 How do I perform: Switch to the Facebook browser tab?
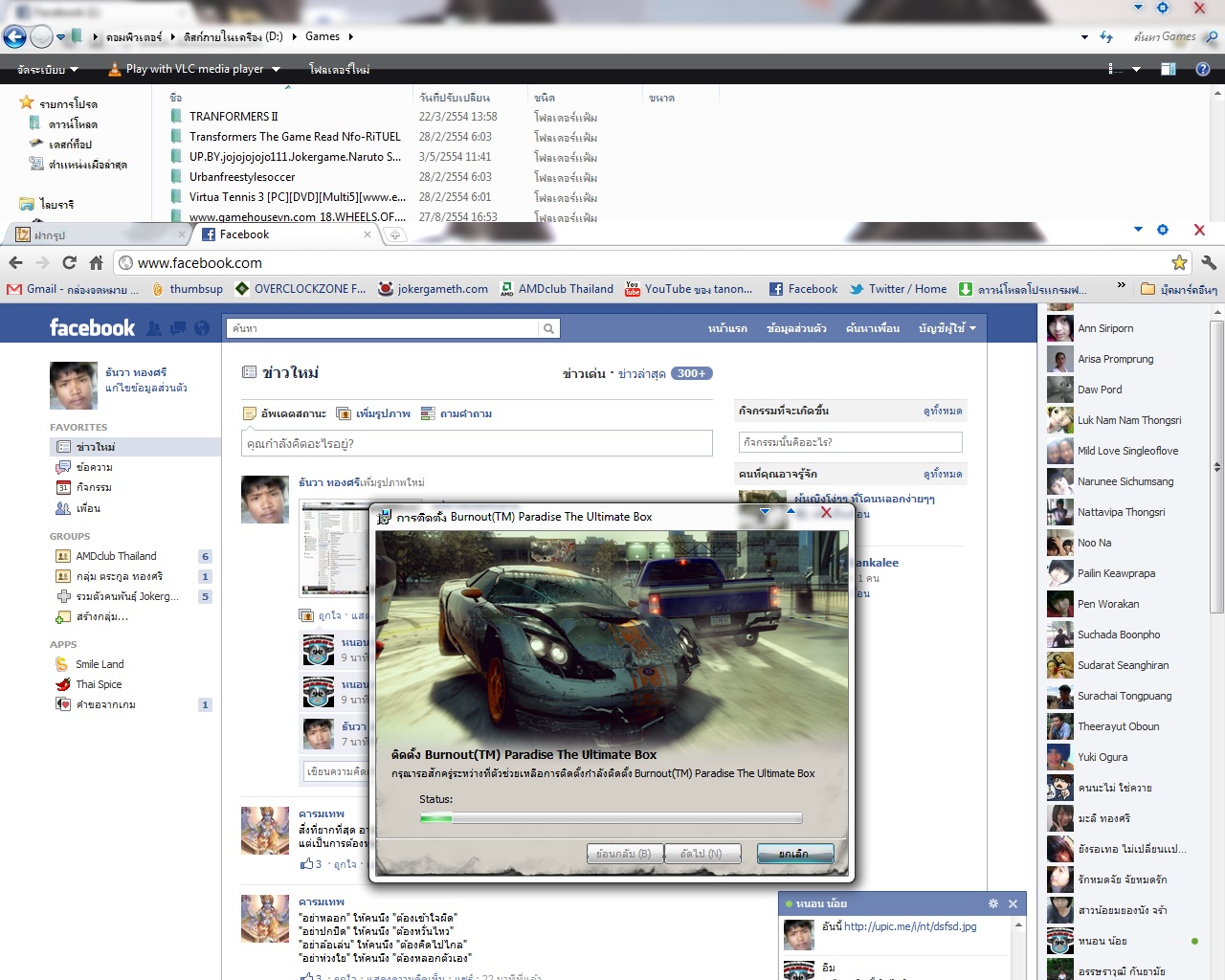click(287, 234)
